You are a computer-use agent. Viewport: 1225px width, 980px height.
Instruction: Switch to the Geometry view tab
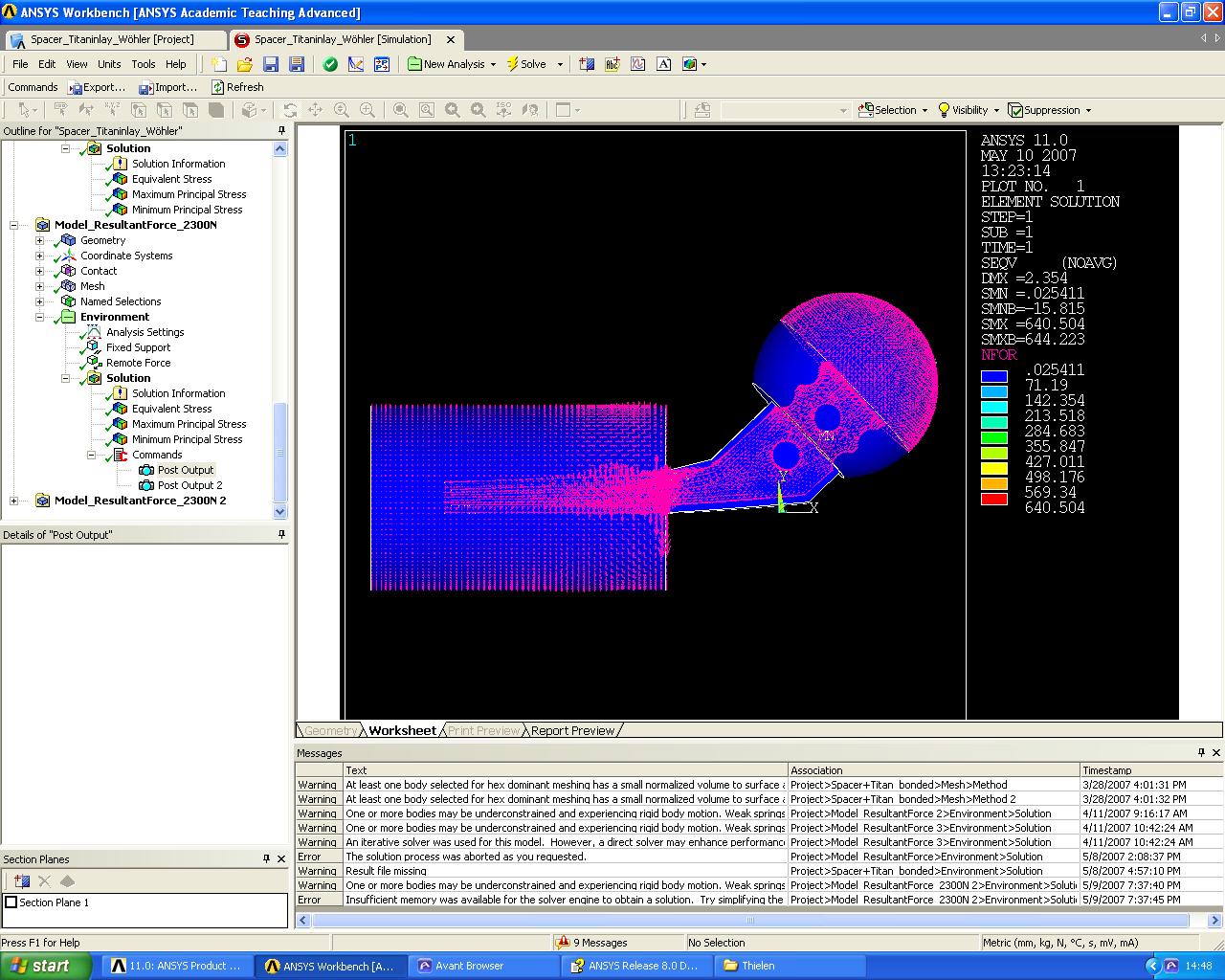[x=330, y=730]
